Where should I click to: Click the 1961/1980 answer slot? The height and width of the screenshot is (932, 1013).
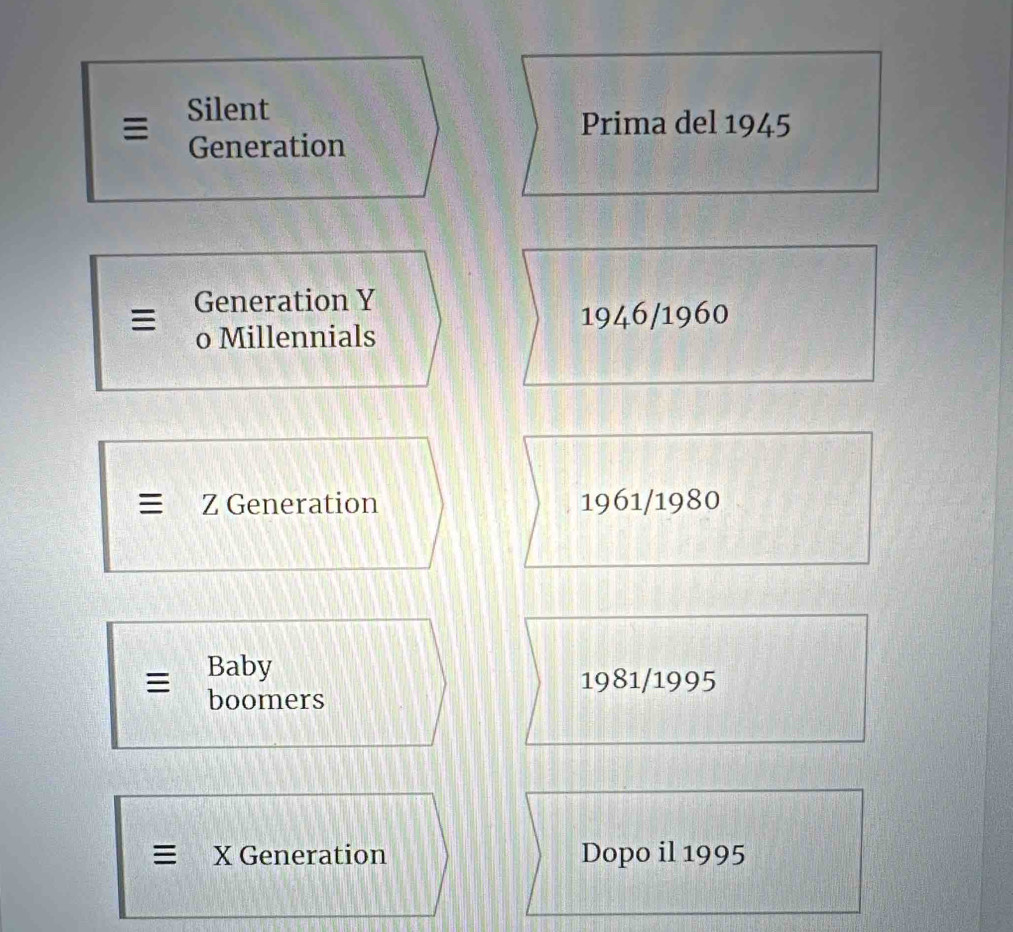700,500
